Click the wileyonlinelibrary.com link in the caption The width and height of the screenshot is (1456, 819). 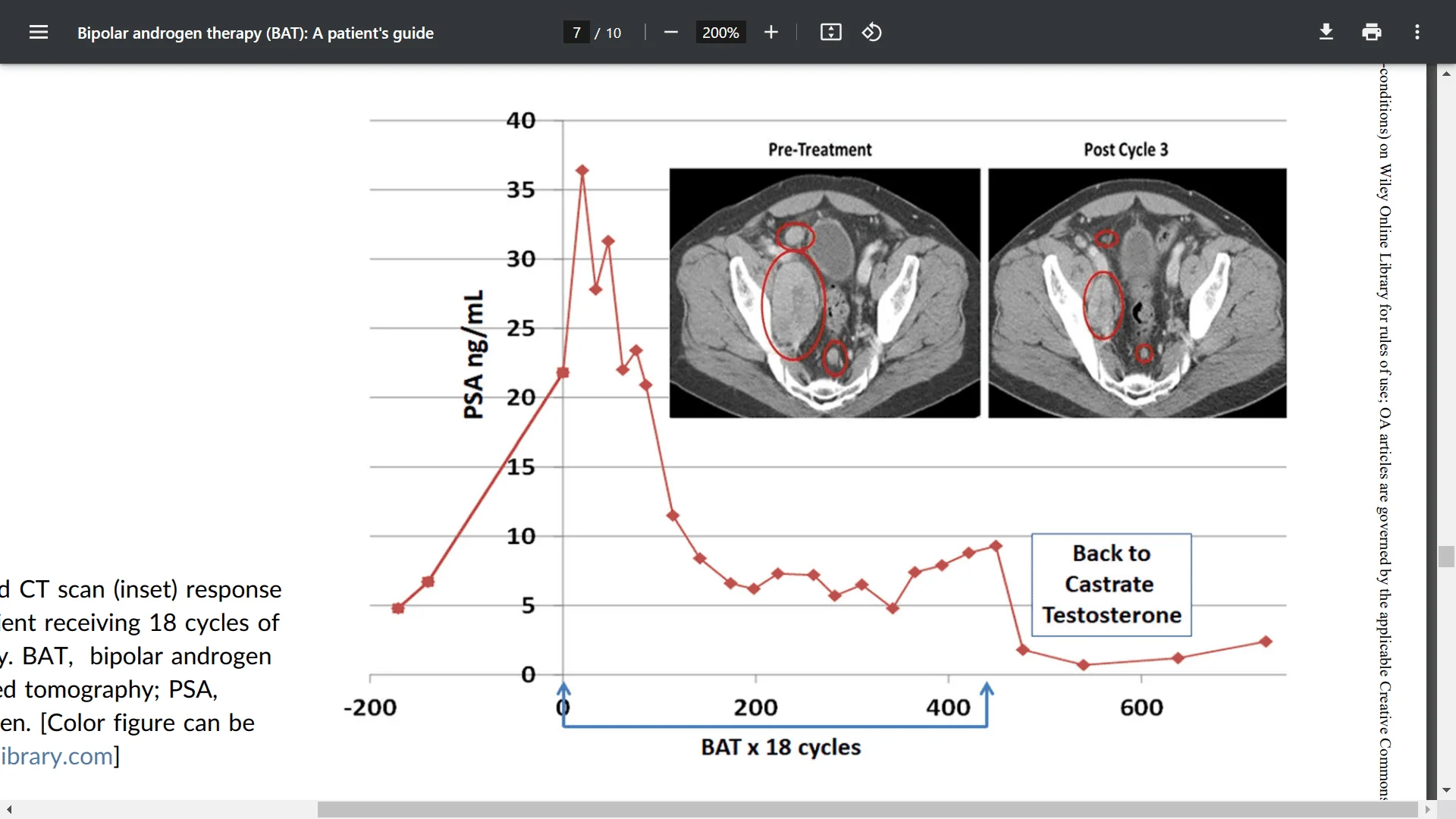[57, 756]
